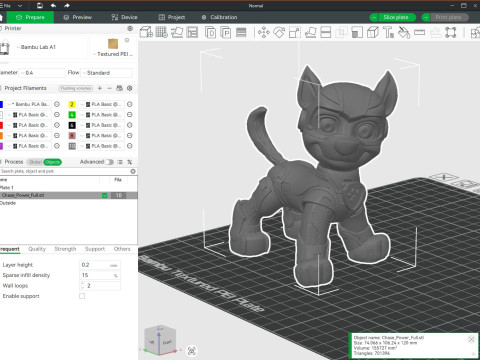
Task: Switch to the Preview tab
Action: (x=78, y=17)
